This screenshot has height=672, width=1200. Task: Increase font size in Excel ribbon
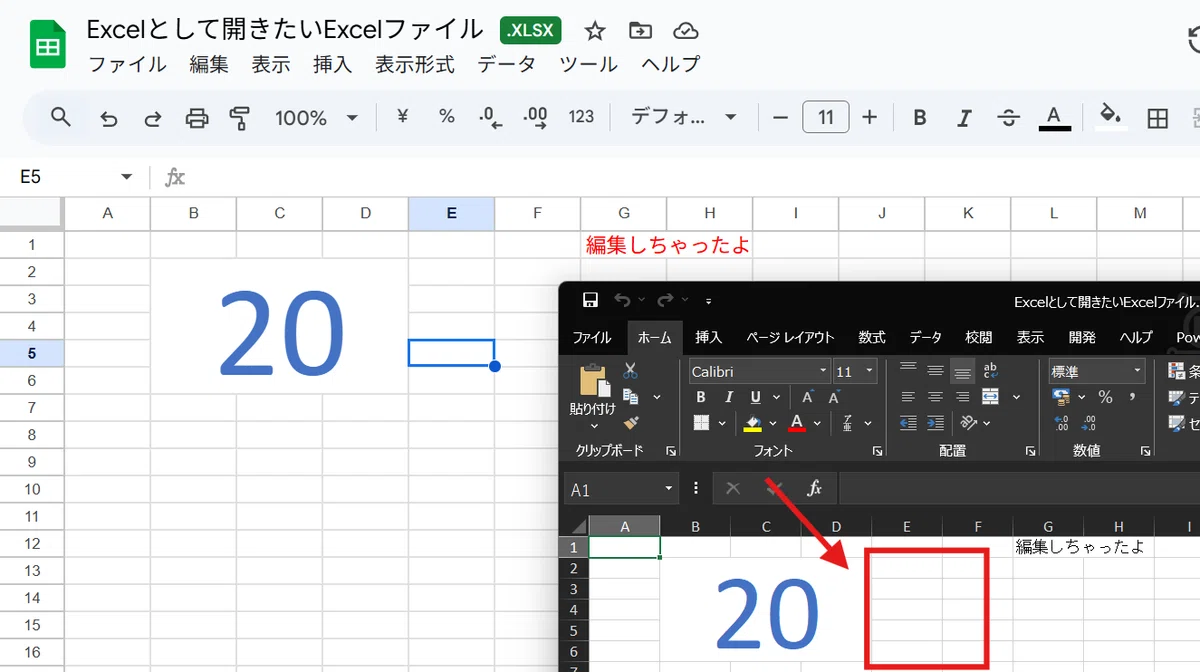(808, 397)
